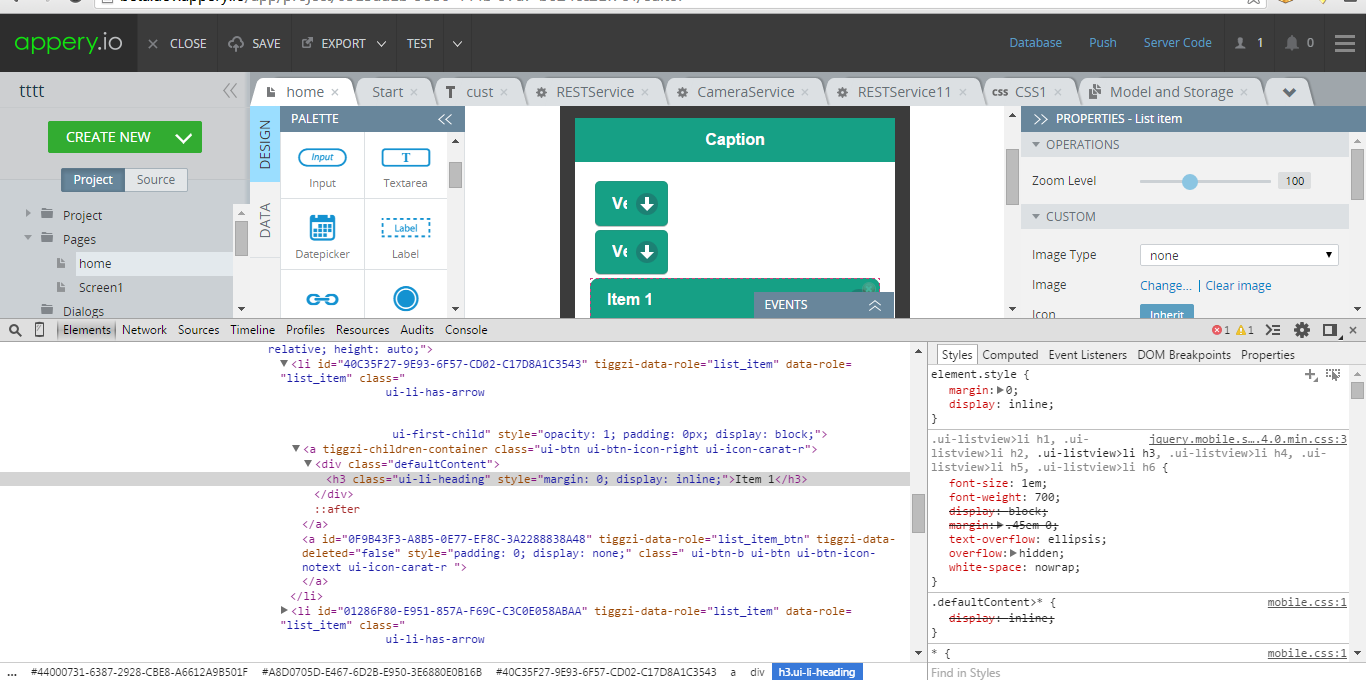
Task: Click the Zoom Level slider handle
Action: pyautogui.click(x=1189, y=181)
